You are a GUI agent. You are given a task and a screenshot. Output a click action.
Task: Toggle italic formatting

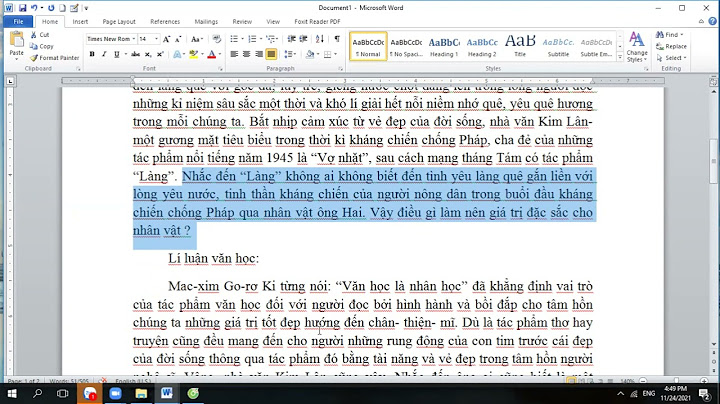104,54
